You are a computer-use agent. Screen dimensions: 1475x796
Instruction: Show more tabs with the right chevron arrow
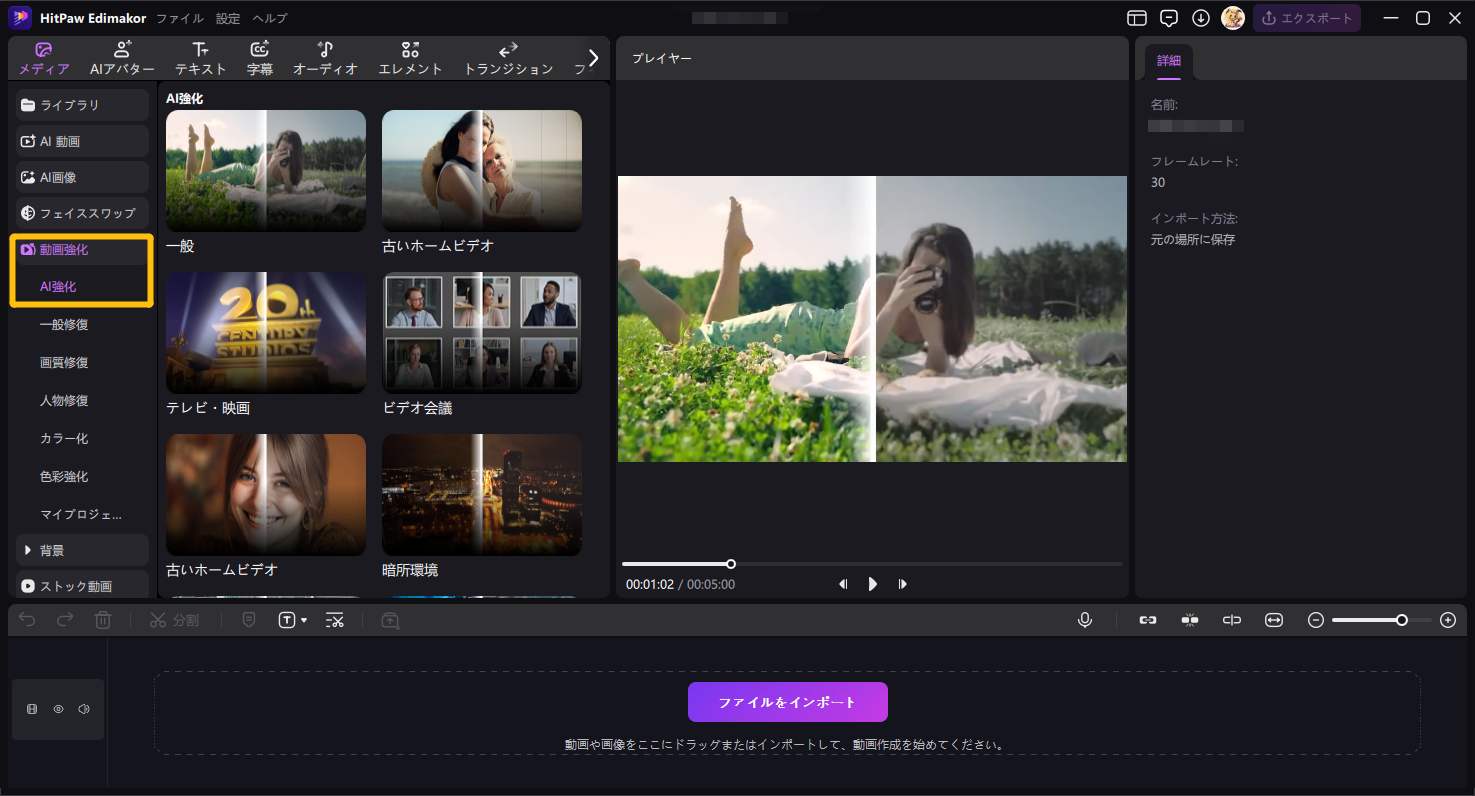point(593,58)
